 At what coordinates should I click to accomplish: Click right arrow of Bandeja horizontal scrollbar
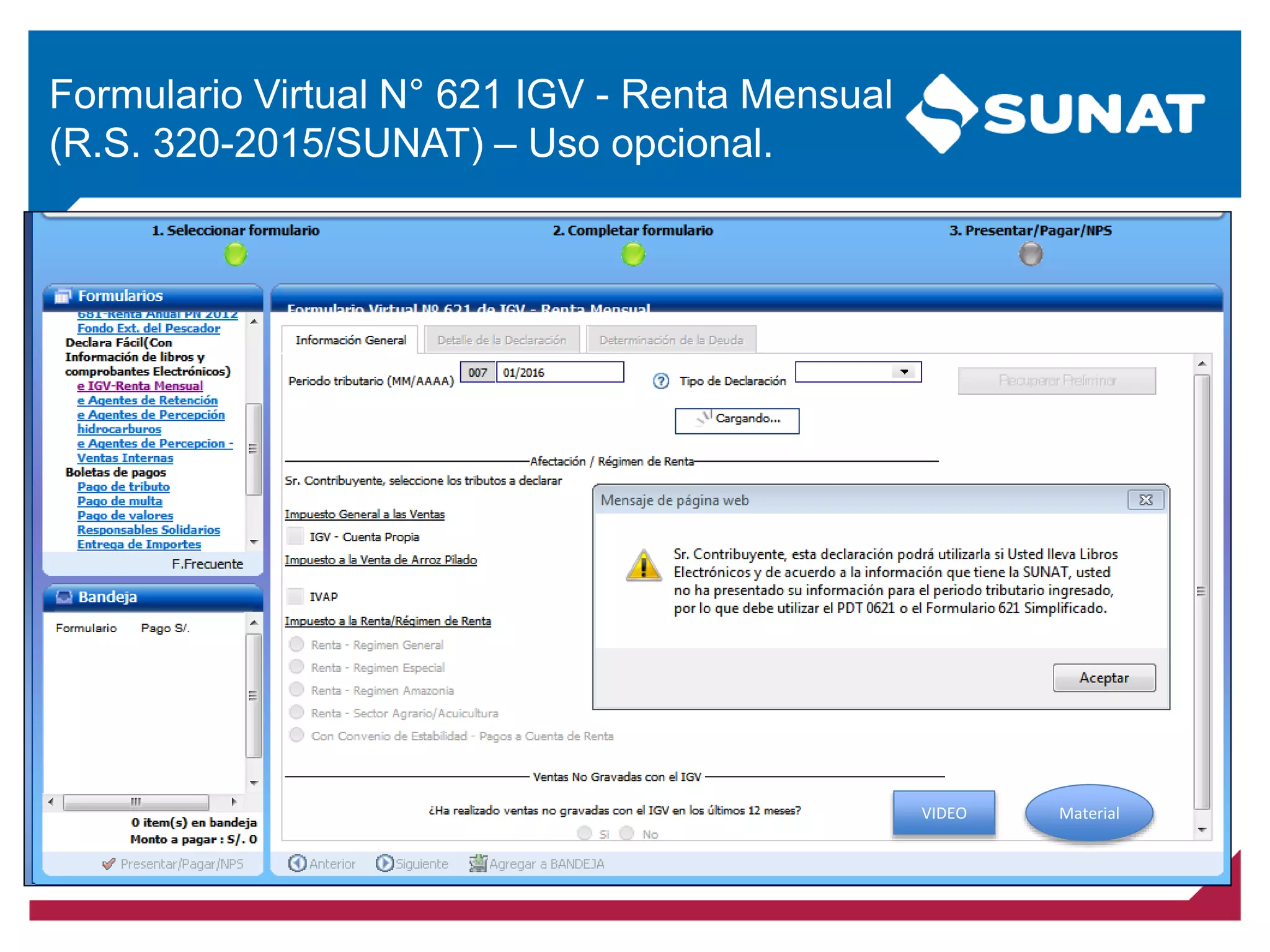(234, 802)
